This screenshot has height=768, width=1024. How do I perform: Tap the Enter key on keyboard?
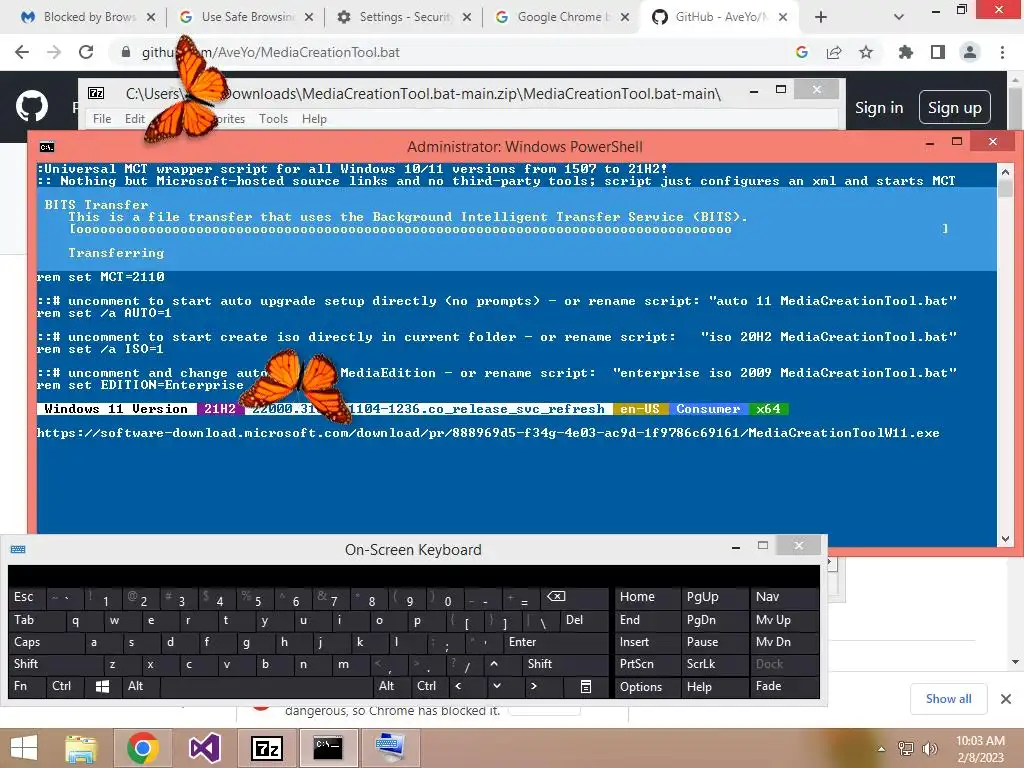click(557, 642)
